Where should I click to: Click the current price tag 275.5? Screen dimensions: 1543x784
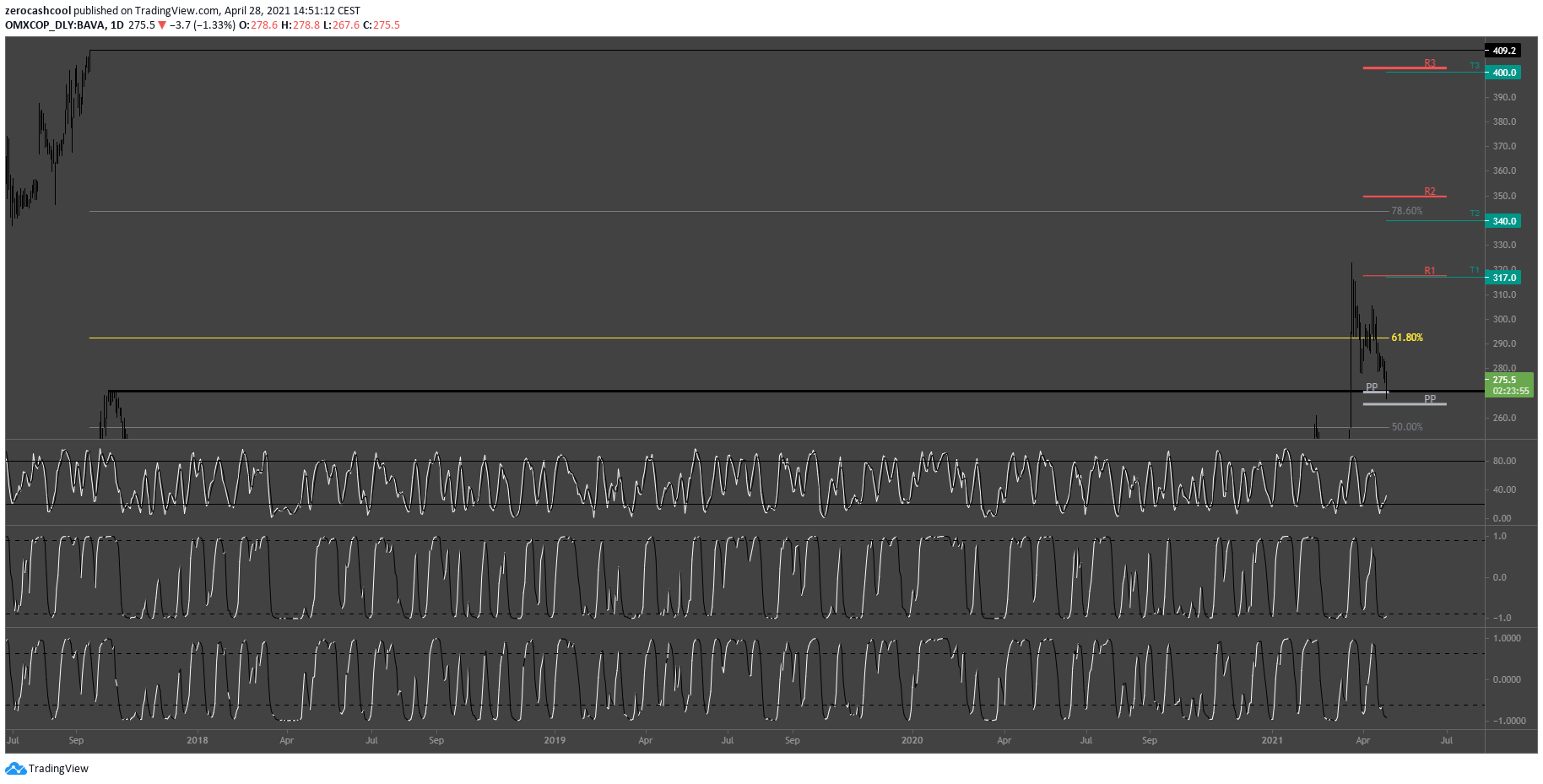[1504, 380]
